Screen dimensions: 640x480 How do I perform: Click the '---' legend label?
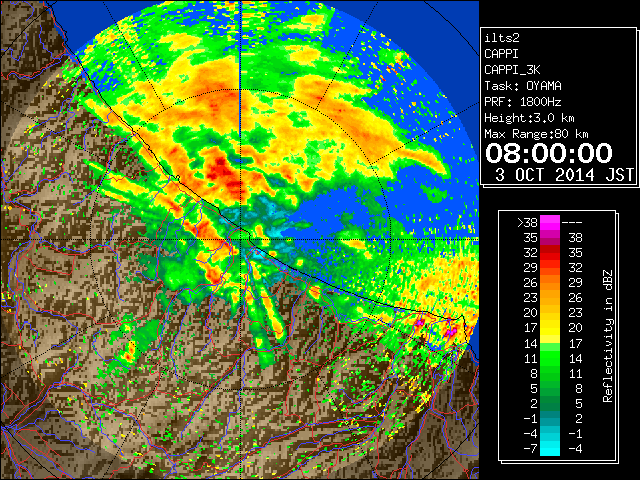click(572, 223)
